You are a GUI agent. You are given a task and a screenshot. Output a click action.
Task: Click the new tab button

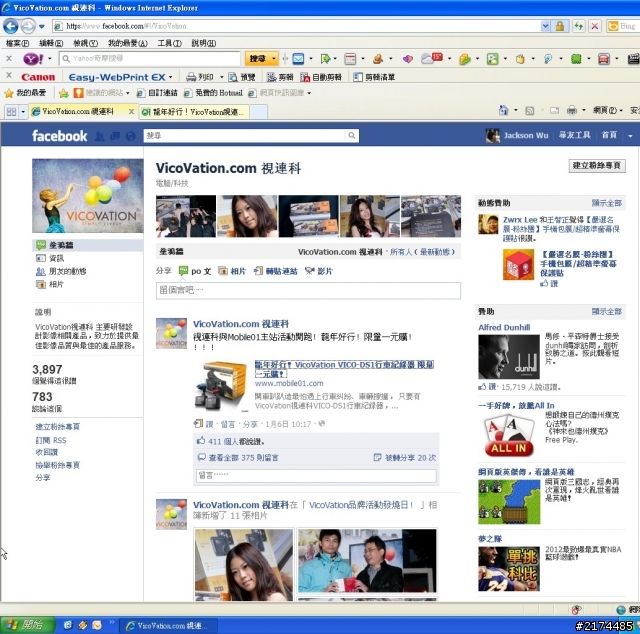(258, 112)
